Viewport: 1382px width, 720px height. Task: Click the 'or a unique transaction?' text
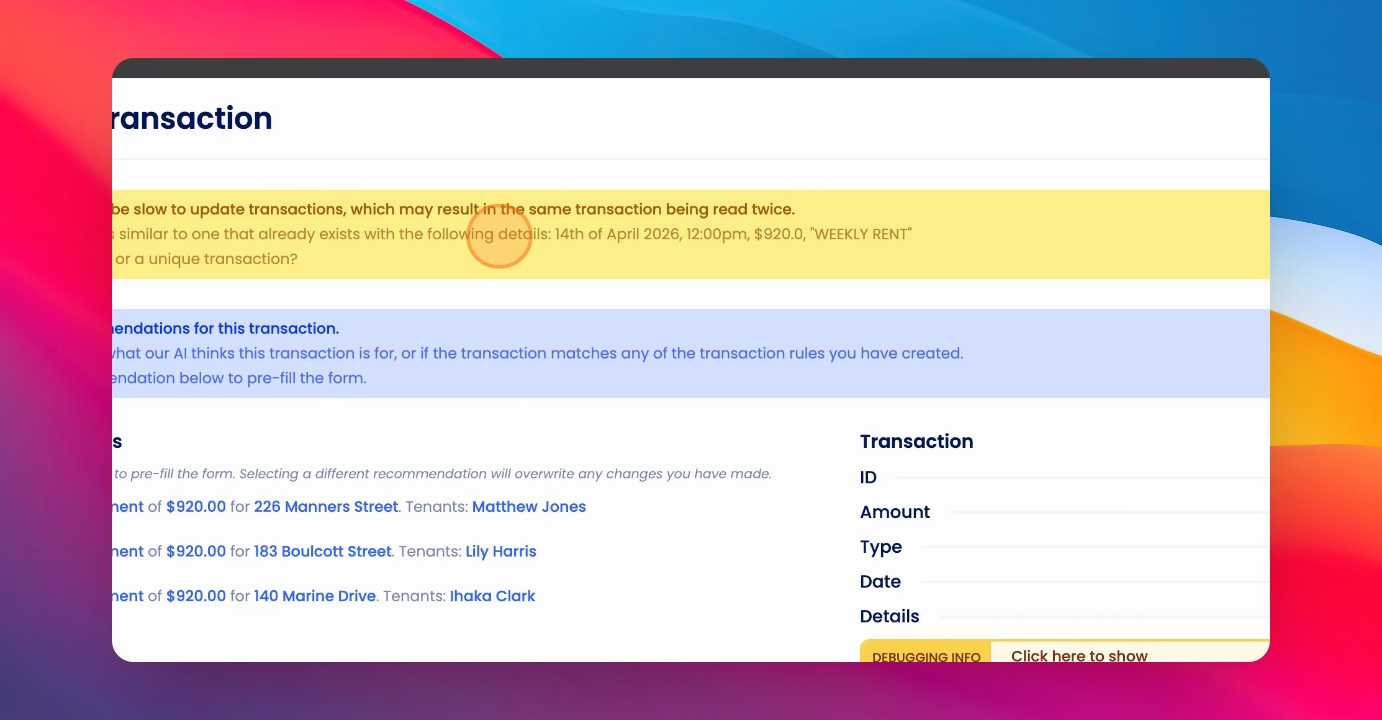pyautogui.click(x=206, y=259)
